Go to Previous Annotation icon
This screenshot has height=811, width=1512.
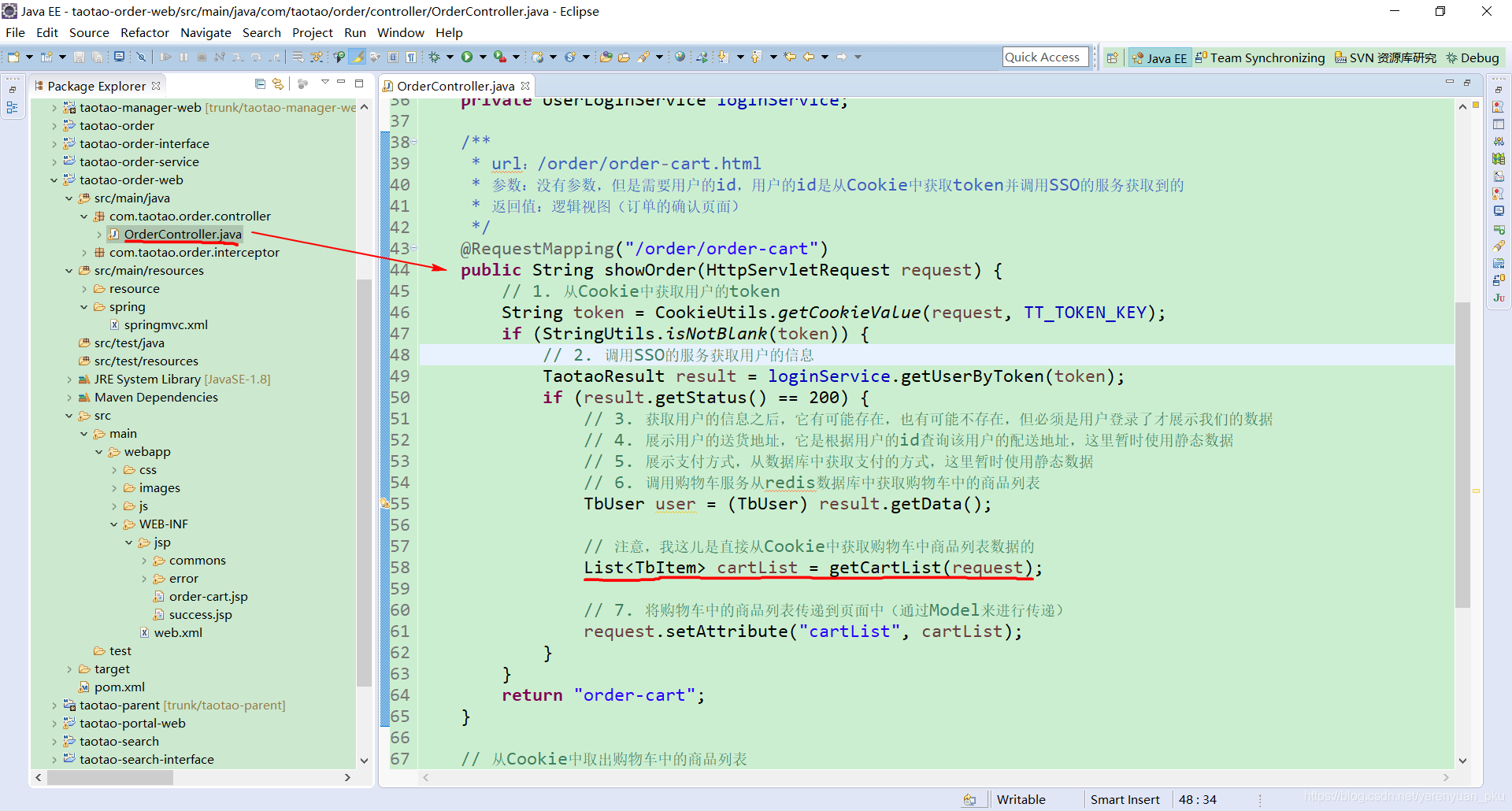(756, 57)
